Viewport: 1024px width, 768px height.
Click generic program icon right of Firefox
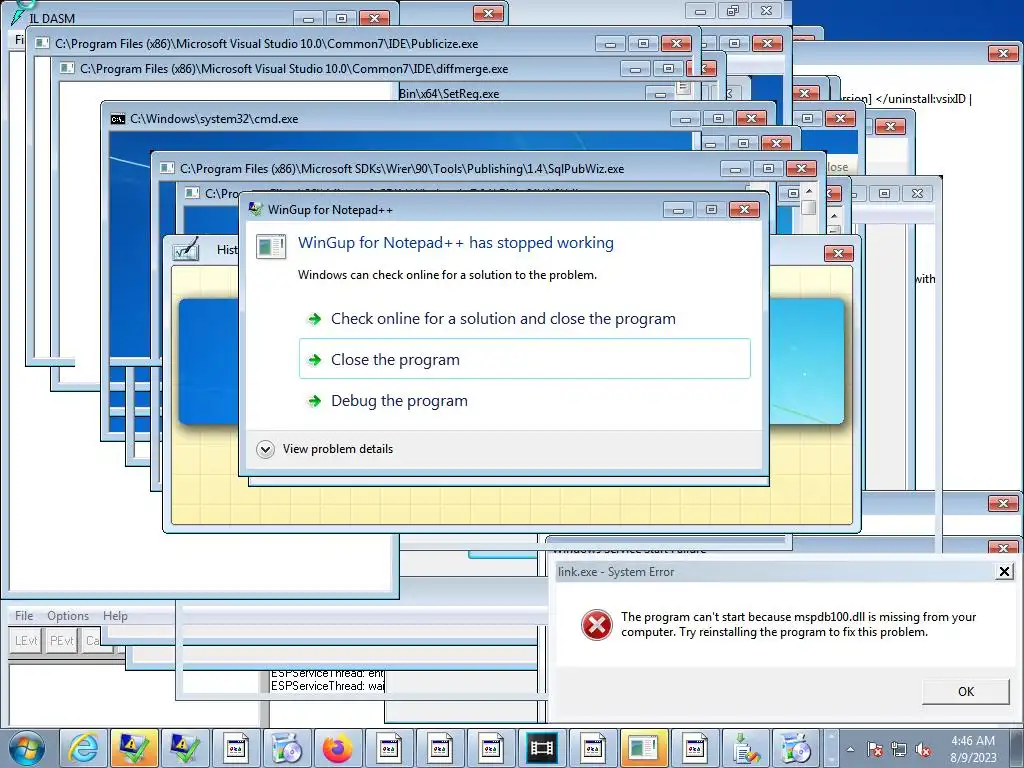[389, 748]
